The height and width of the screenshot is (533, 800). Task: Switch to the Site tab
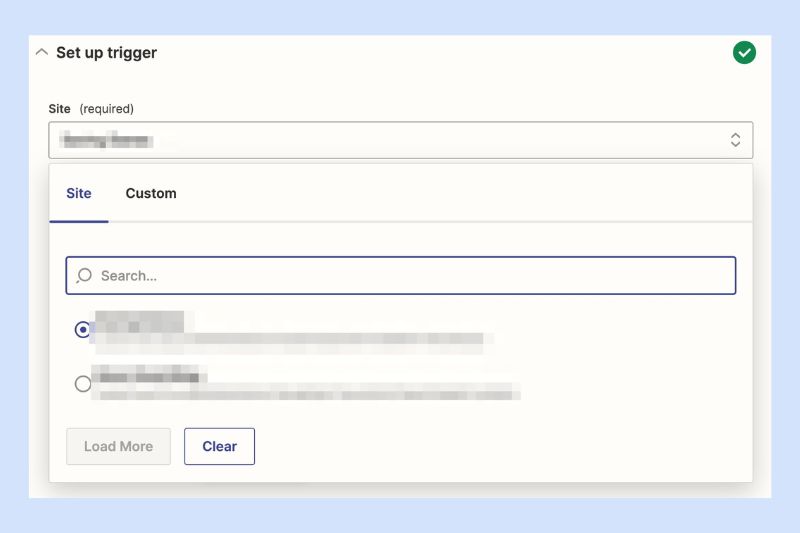click(x=79, y=193)
